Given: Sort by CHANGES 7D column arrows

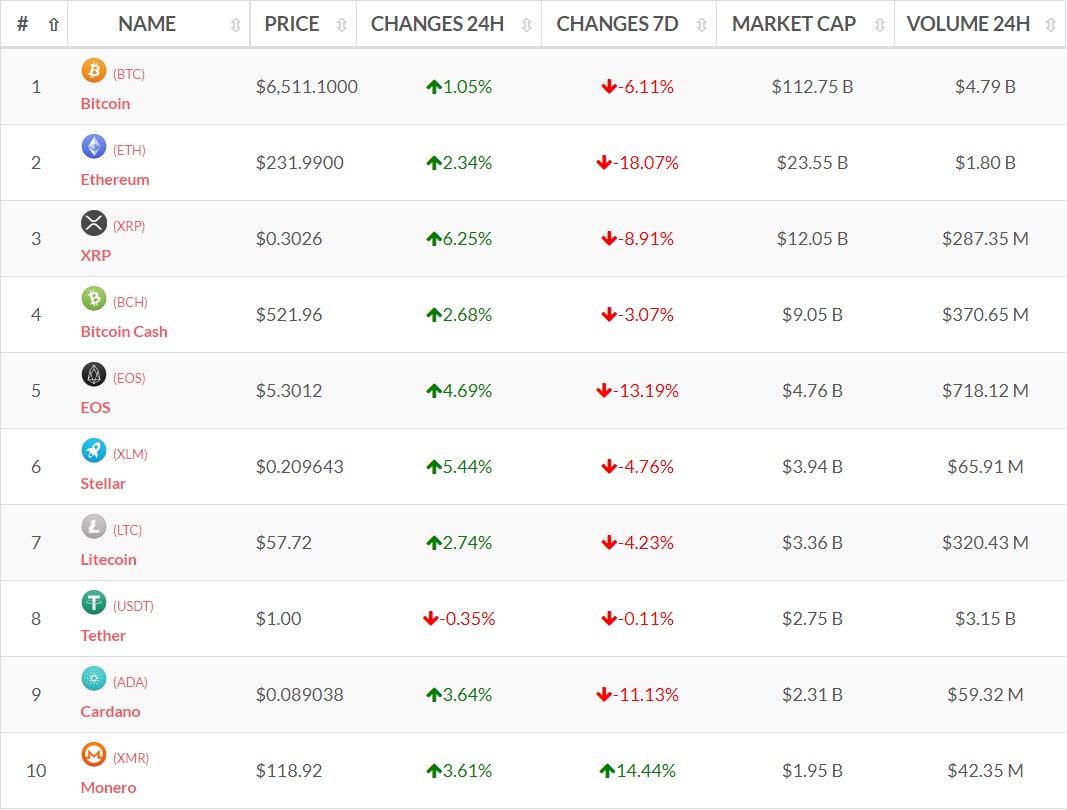Looking at the screenshot, I should [702, 25].
